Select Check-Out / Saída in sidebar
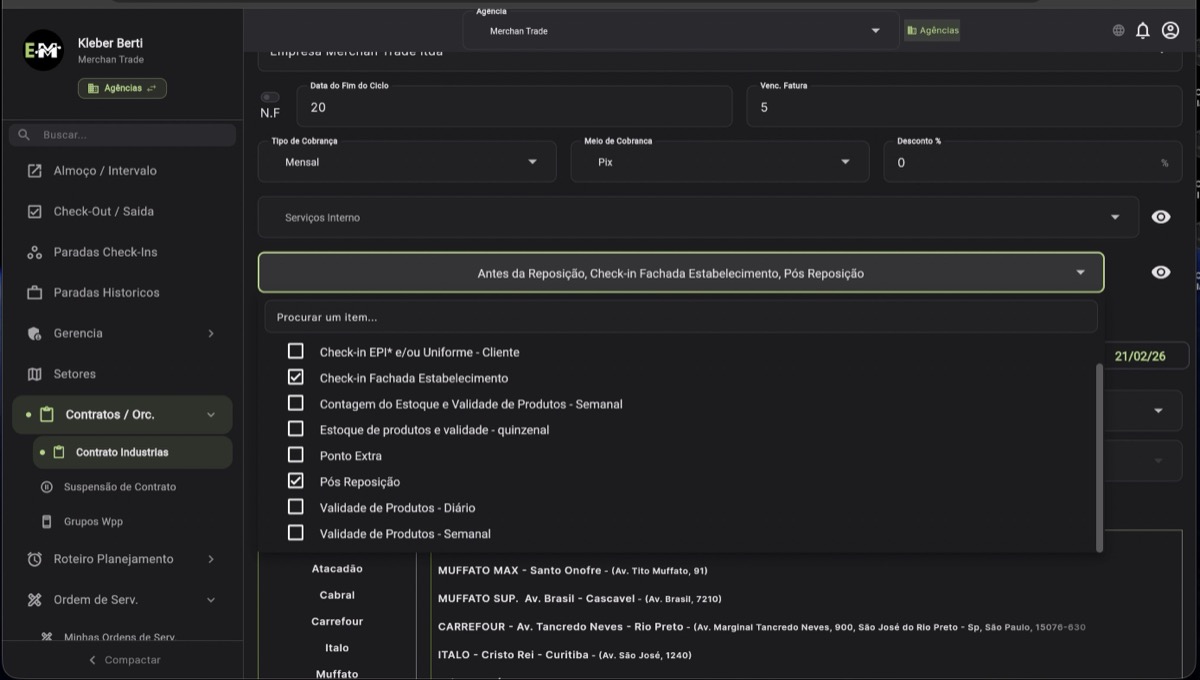Screen dimensions: 1200x680 103,212
